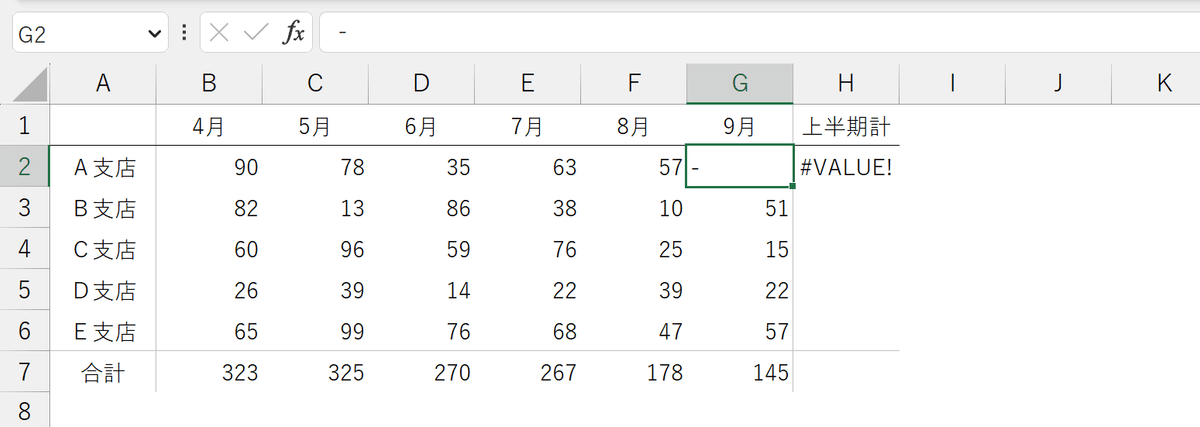1200x427 pixels.
Task: Select the 4月 header cell
Action: coord(209,126)
